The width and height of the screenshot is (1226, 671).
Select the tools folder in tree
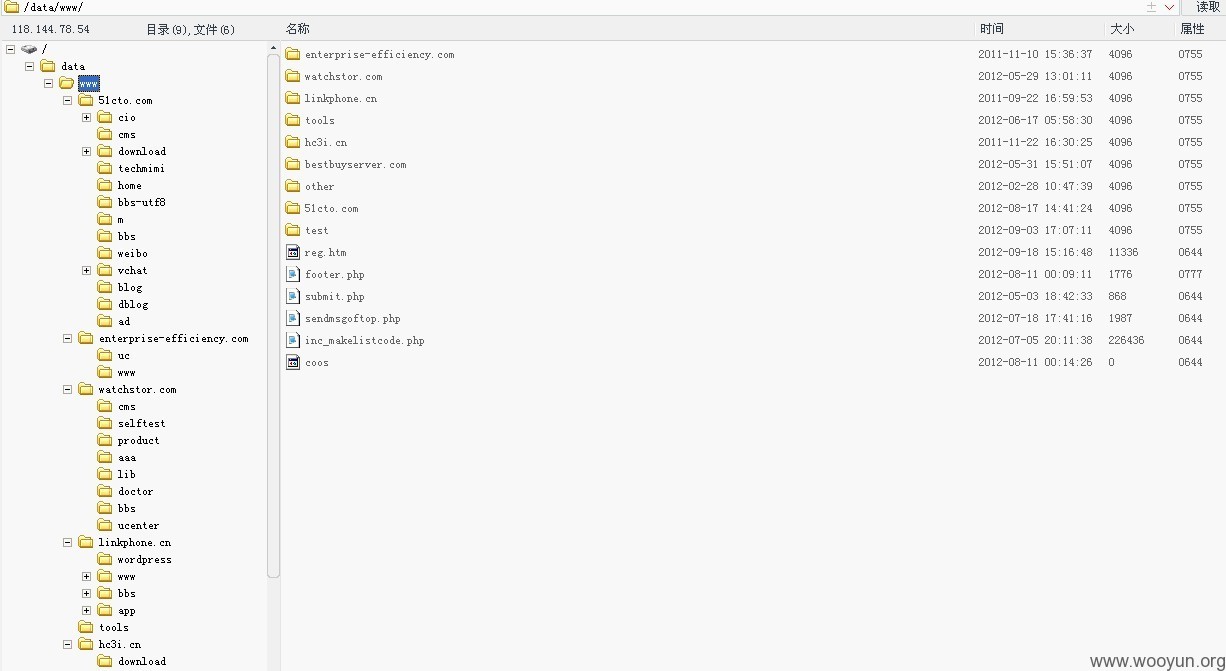point(113,627)
